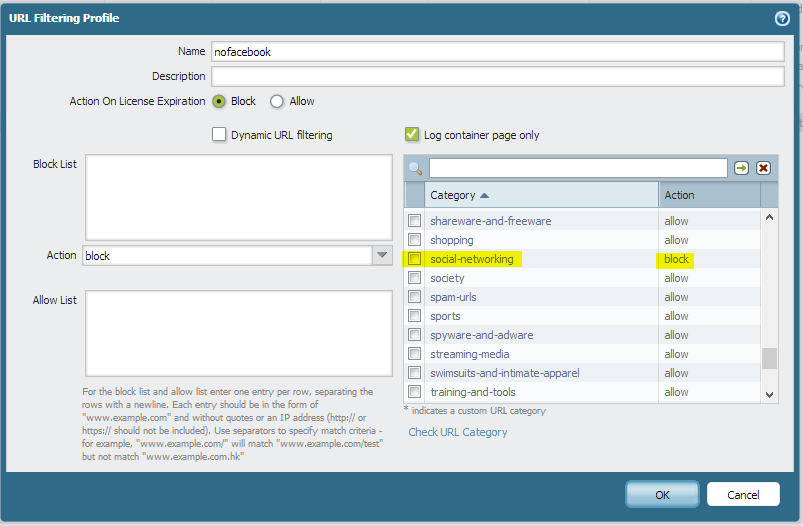Tick the social-networking category checkbox
This screenshot has width=803, height=526.
414,259
